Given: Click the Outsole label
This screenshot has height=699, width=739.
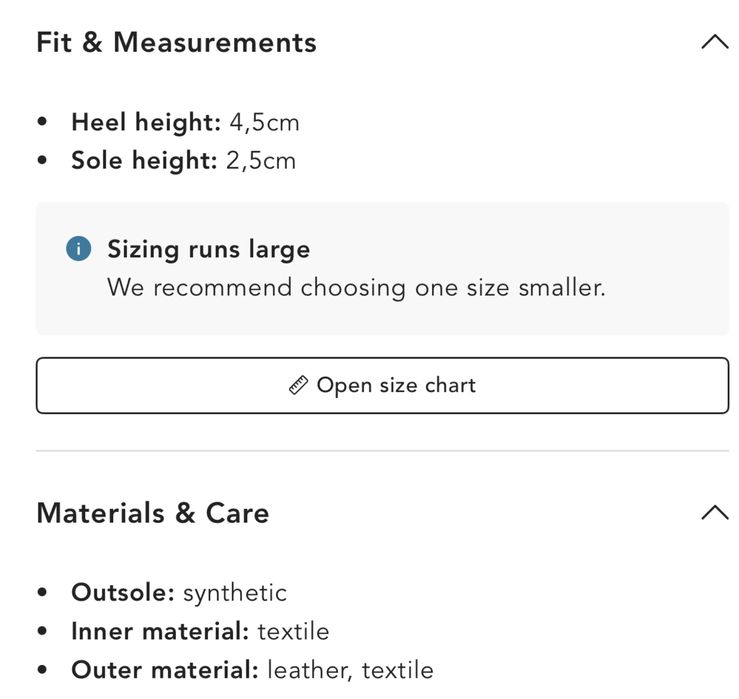Looking at the screenshot, I should pyautogui.click(x=122, y=593).
